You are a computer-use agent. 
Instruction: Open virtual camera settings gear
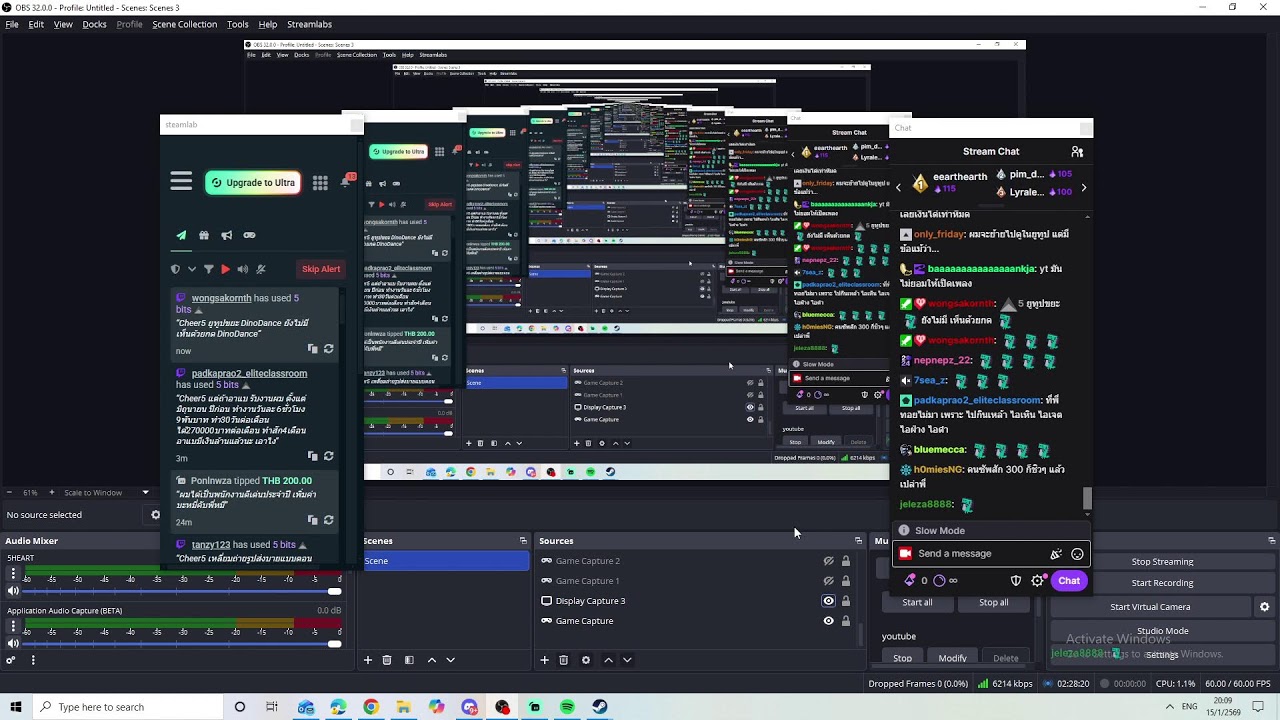click(1264, 607)
